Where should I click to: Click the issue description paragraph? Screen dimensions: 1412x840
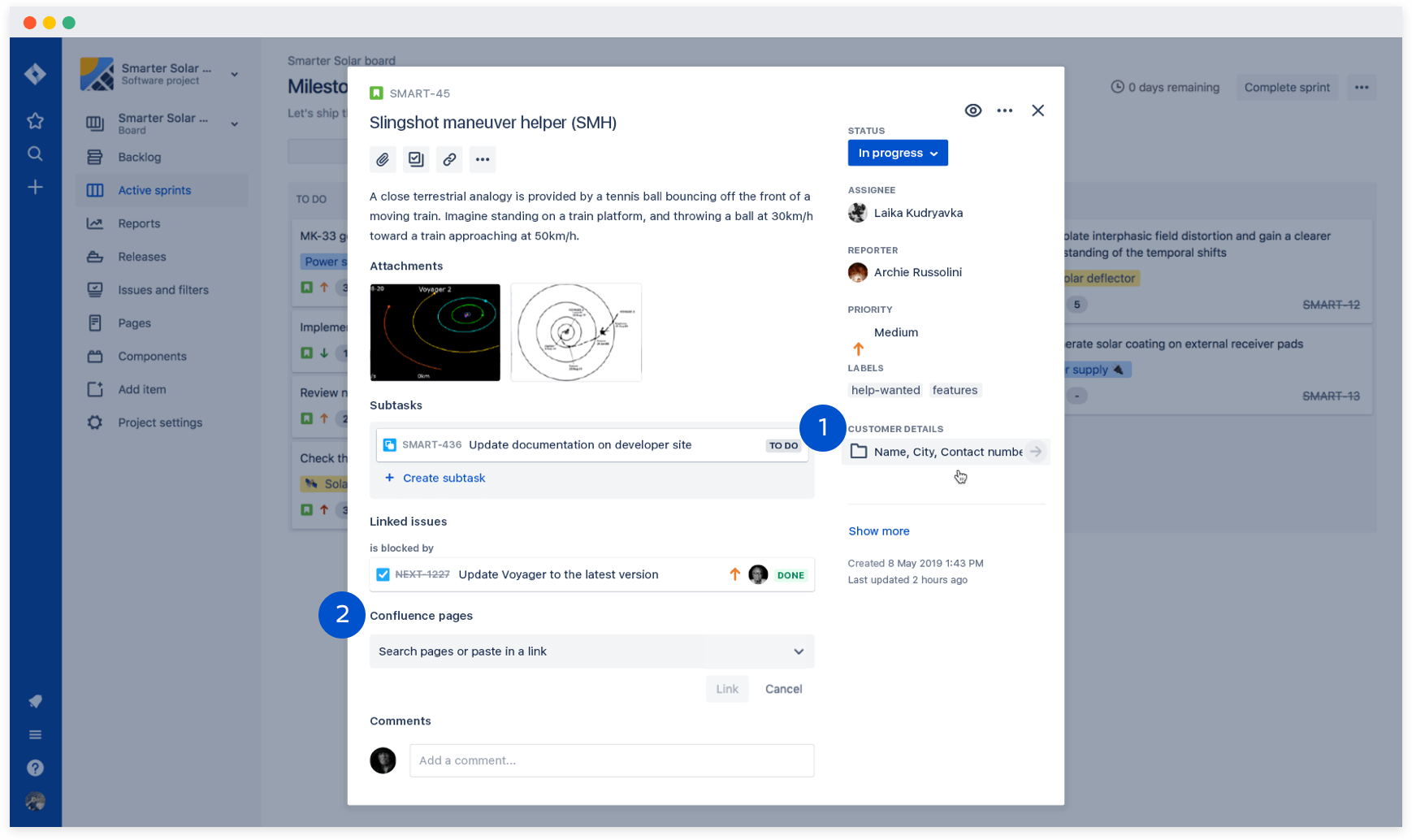[x=591, y=216]
